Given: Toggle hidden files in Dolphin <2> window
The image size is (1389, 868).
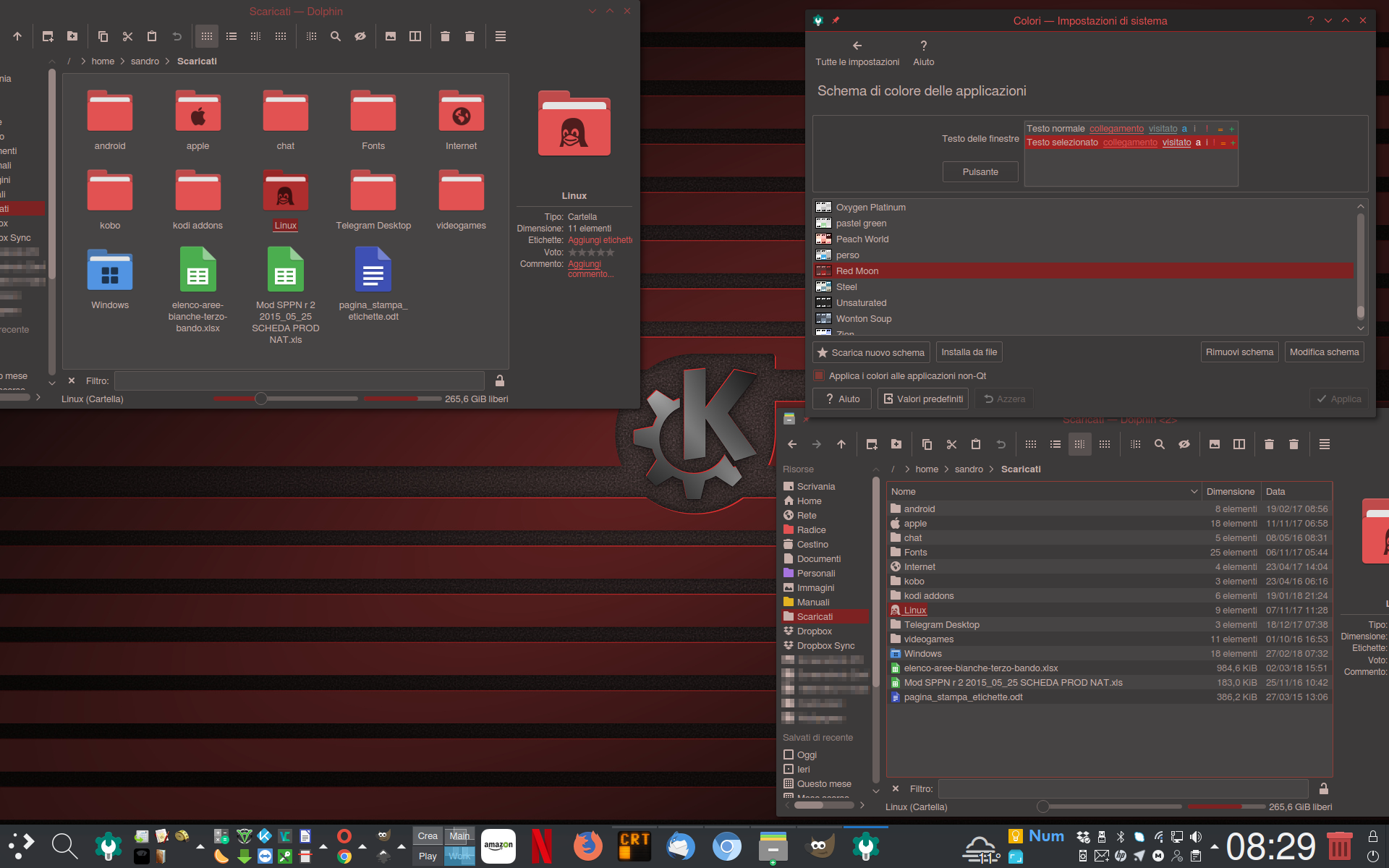Looking at the screenshot, I should (x=1184, y=444).
